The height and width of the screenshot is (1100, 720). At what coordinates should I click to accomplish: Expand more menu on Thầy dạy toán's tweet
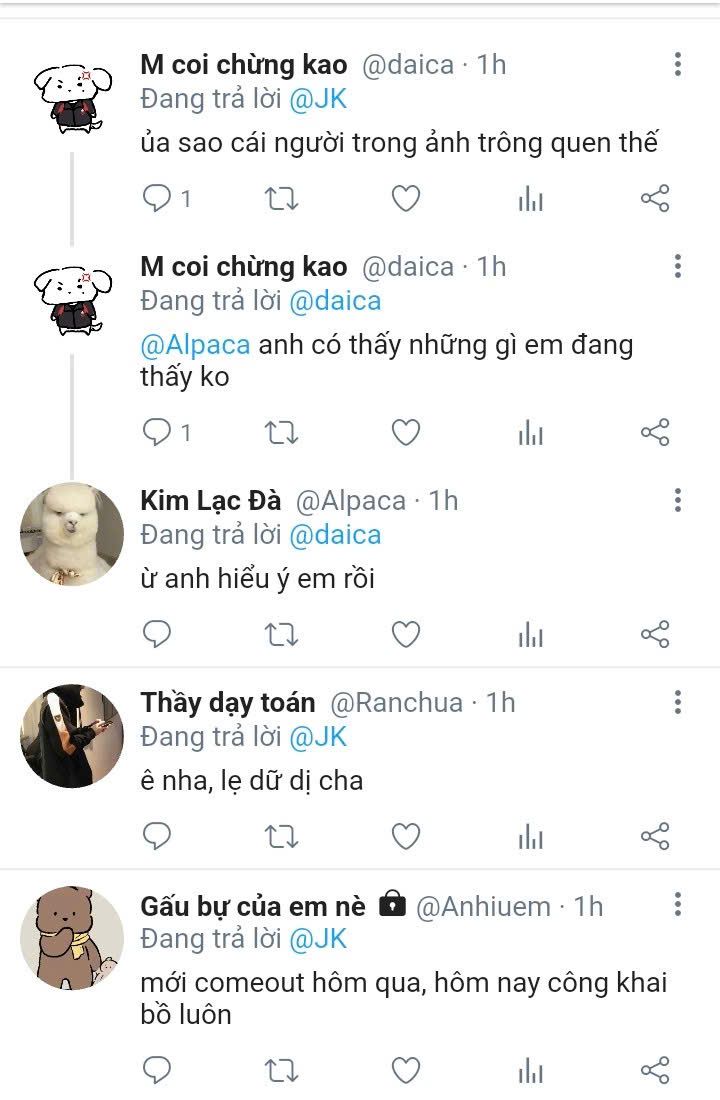678,702
